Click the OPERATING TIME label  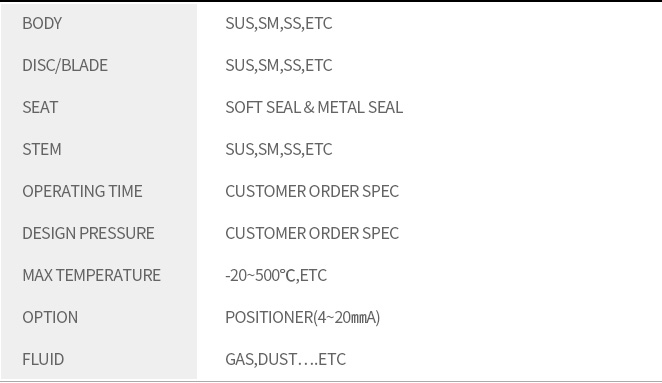(x=82, y=191)
